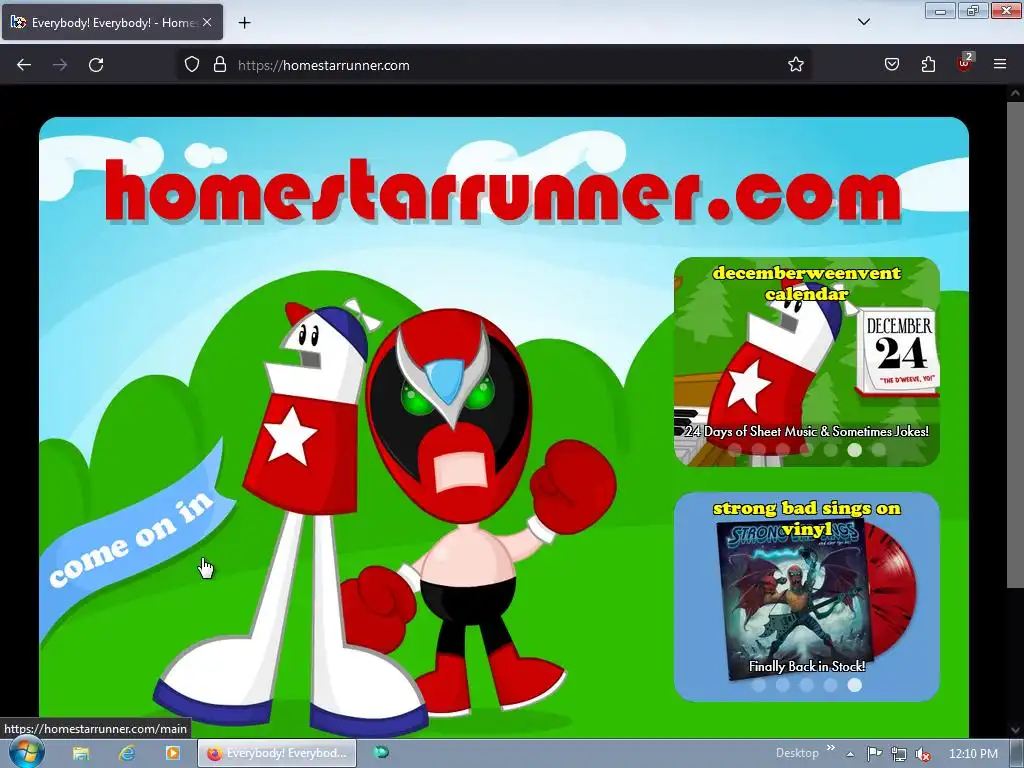This screenshot has width=1024, height=768.
Task: Open Firefox application hamburger menu
Action: [1000, 65]
